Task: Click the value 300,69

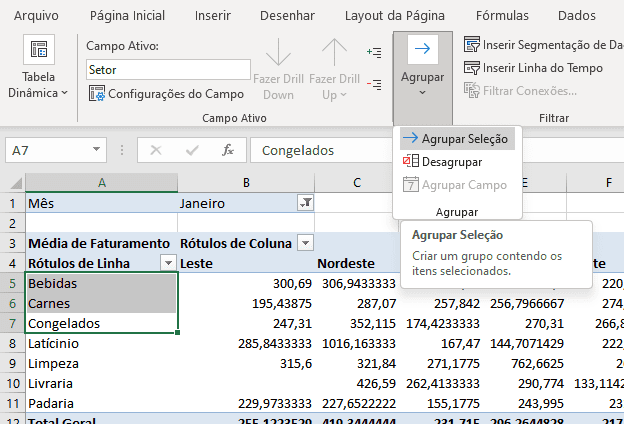Action: [292, 283]
